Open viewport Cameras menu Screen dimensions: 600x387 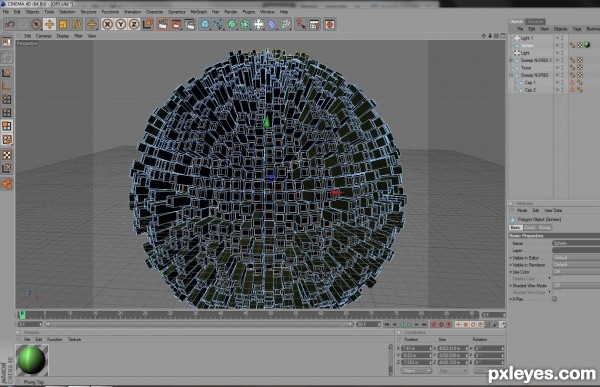(43, 36)
